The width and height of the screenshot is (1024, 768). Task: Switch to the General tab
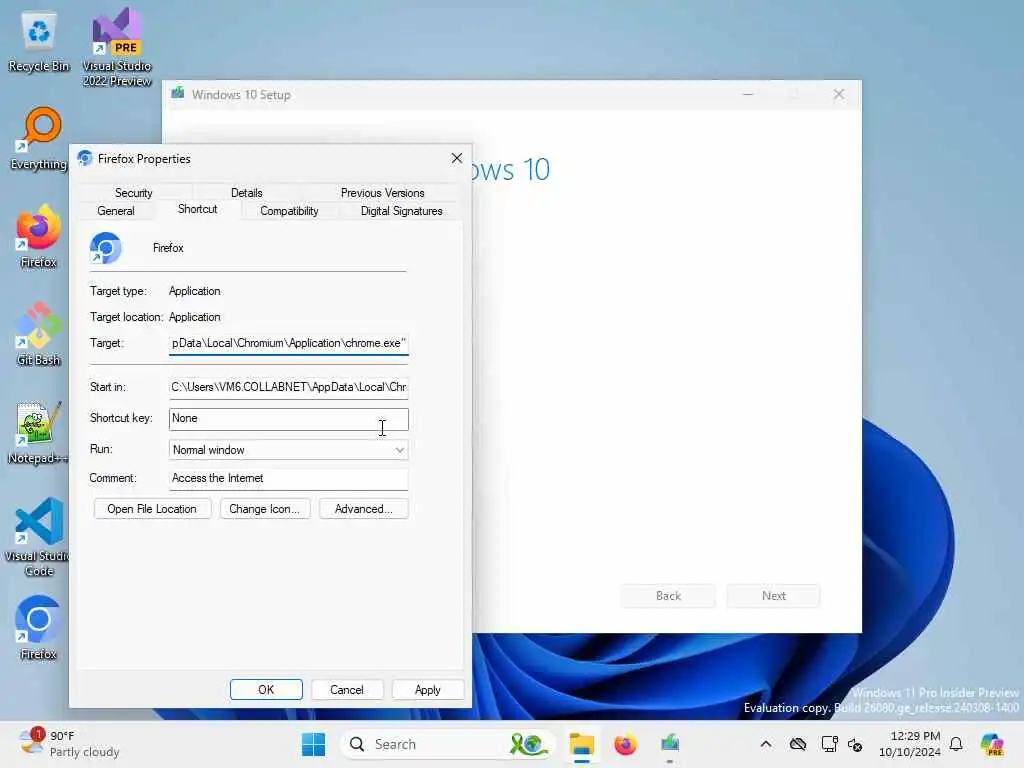[x=116, y=211]
